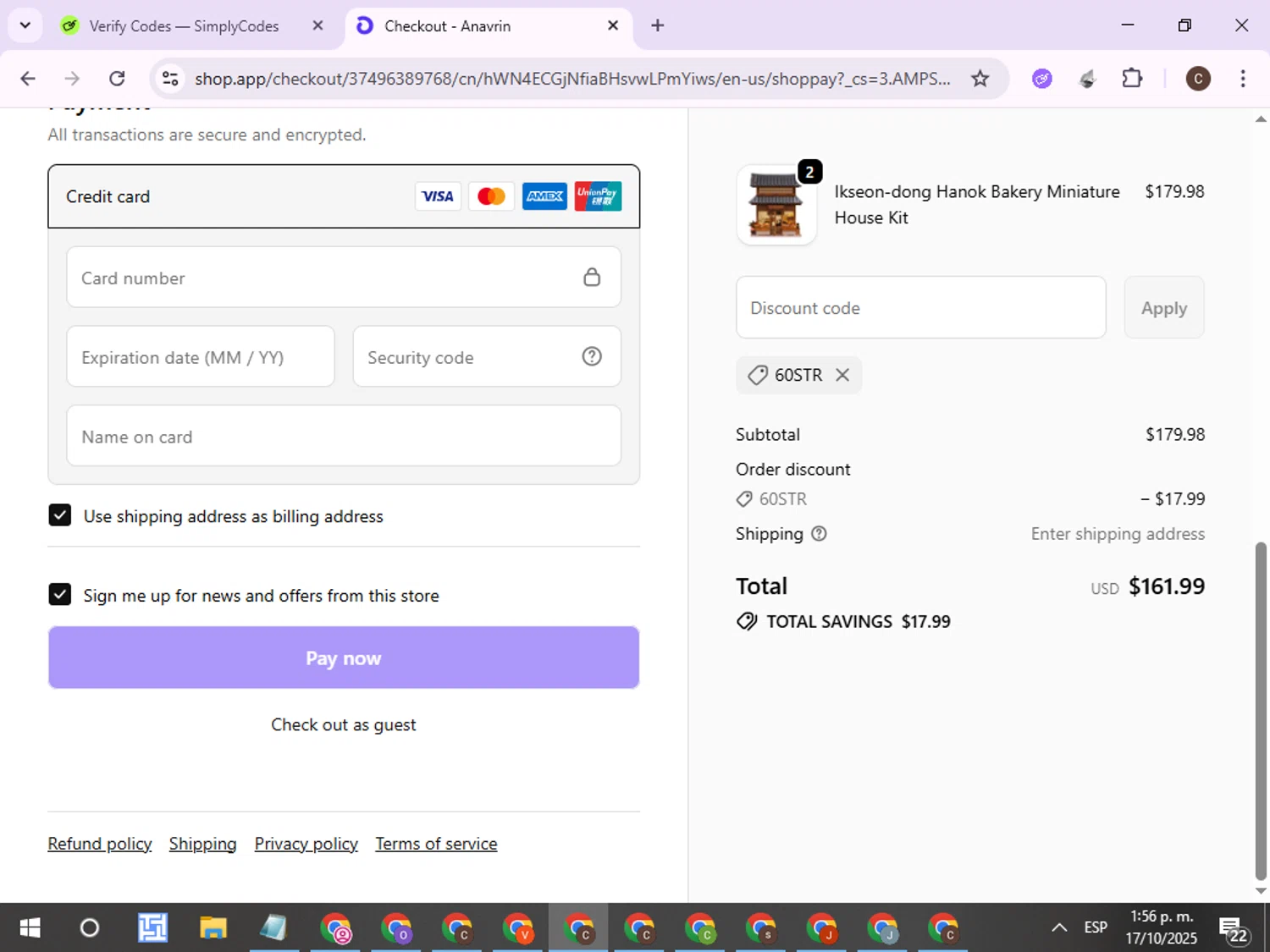Click the page vertical scrollbar thumb
This screenshot has height=952, width=1270.
click(1261, 711)
